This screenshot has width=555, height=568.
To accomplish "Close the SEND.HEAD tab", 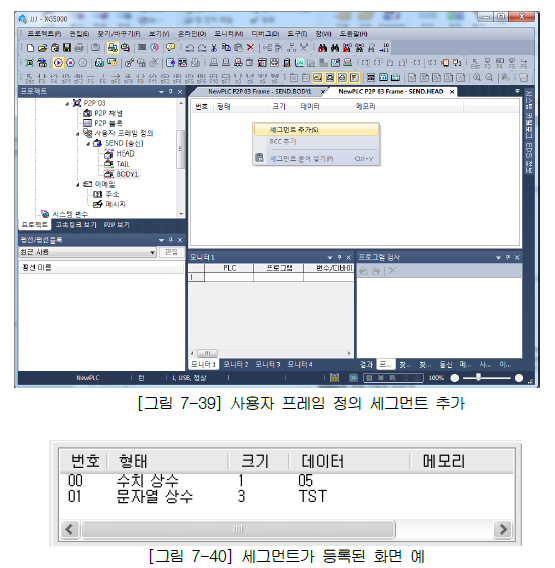I will [x=452, y=92].
